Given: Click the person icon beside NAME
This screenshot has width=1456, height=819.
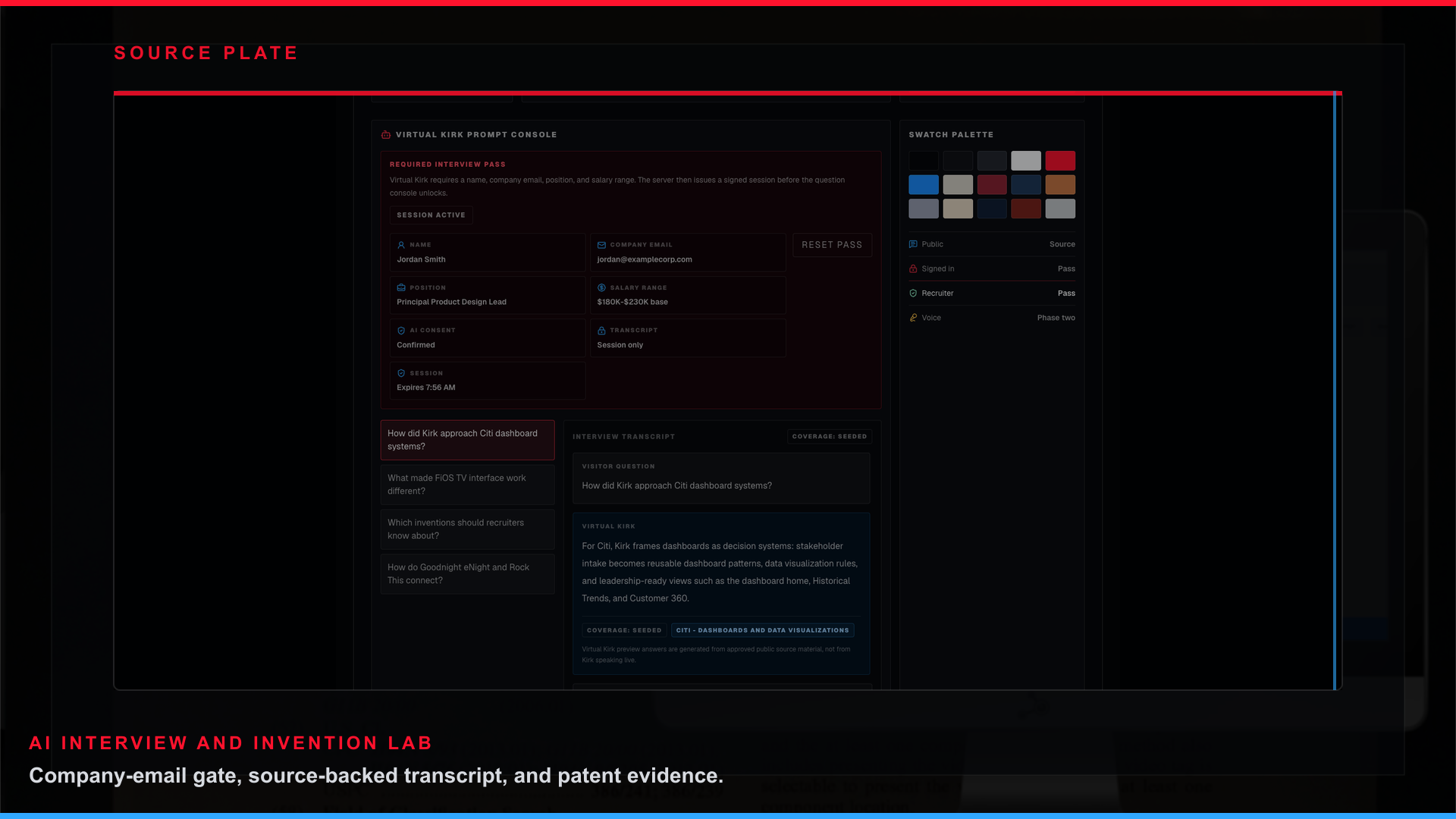Looking at the screenshot, I should coord(401,245).
